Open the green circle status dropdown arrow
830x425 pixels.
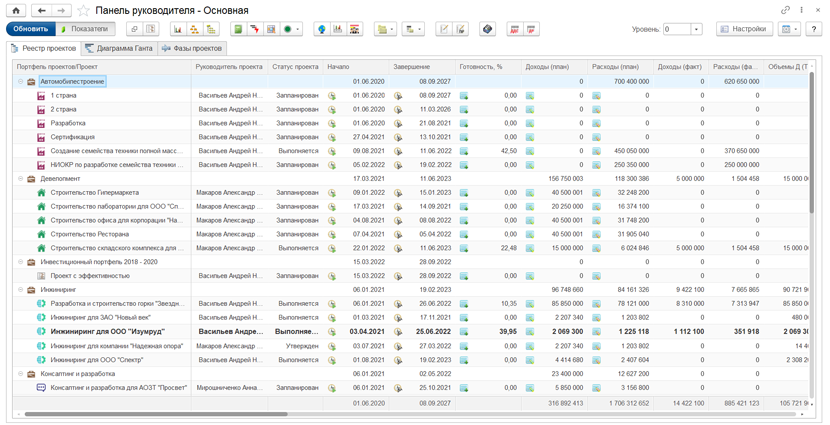pyautogui.click(x=298, y=30)
